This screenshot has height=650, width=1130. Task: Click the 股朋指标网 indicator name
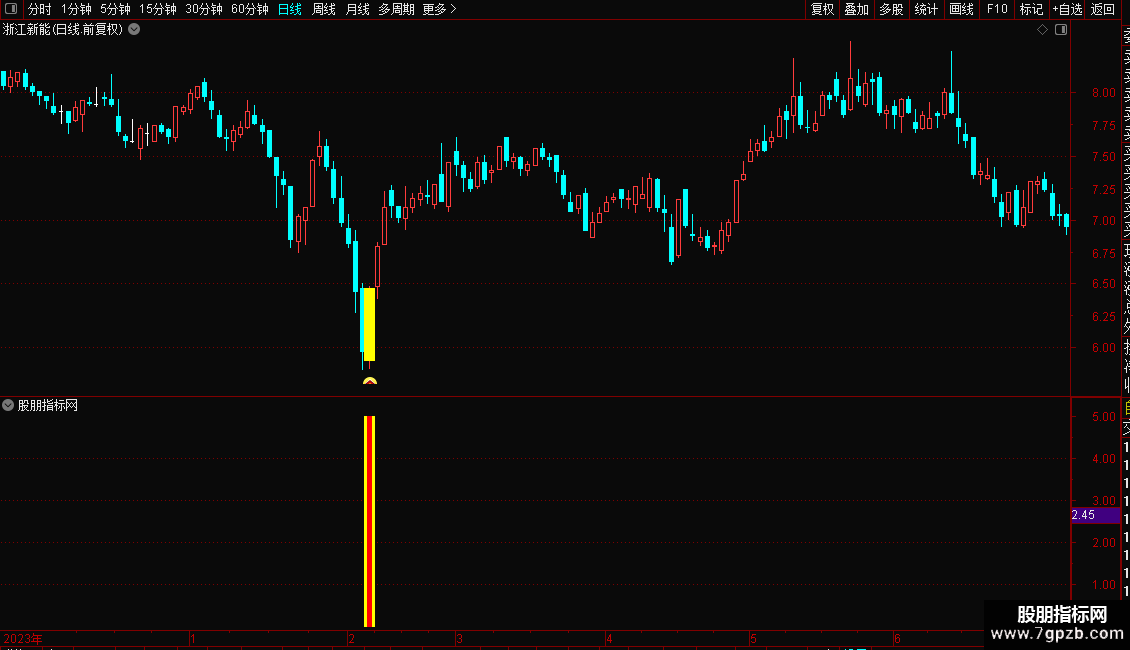tap(48, 406)
